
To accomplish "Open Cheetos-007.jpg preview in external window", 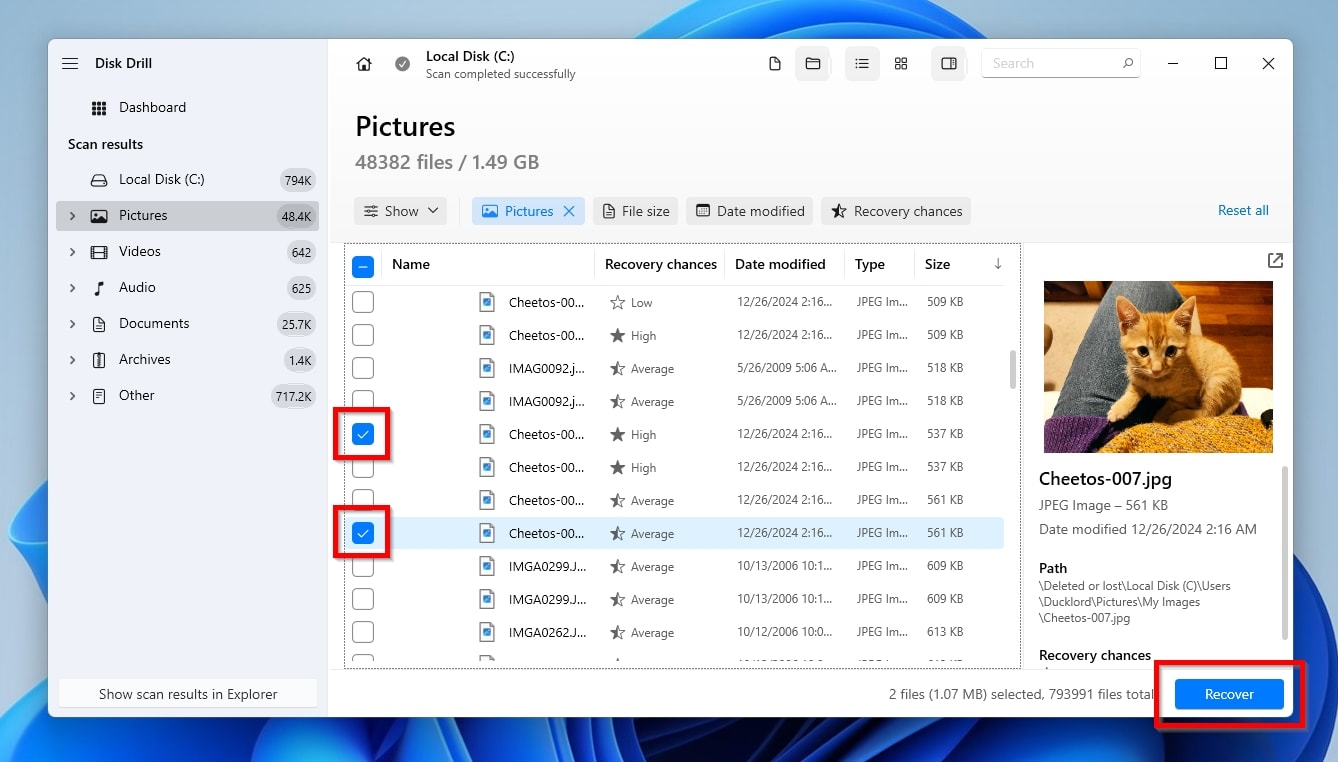I will click(x=1275, y=260).
